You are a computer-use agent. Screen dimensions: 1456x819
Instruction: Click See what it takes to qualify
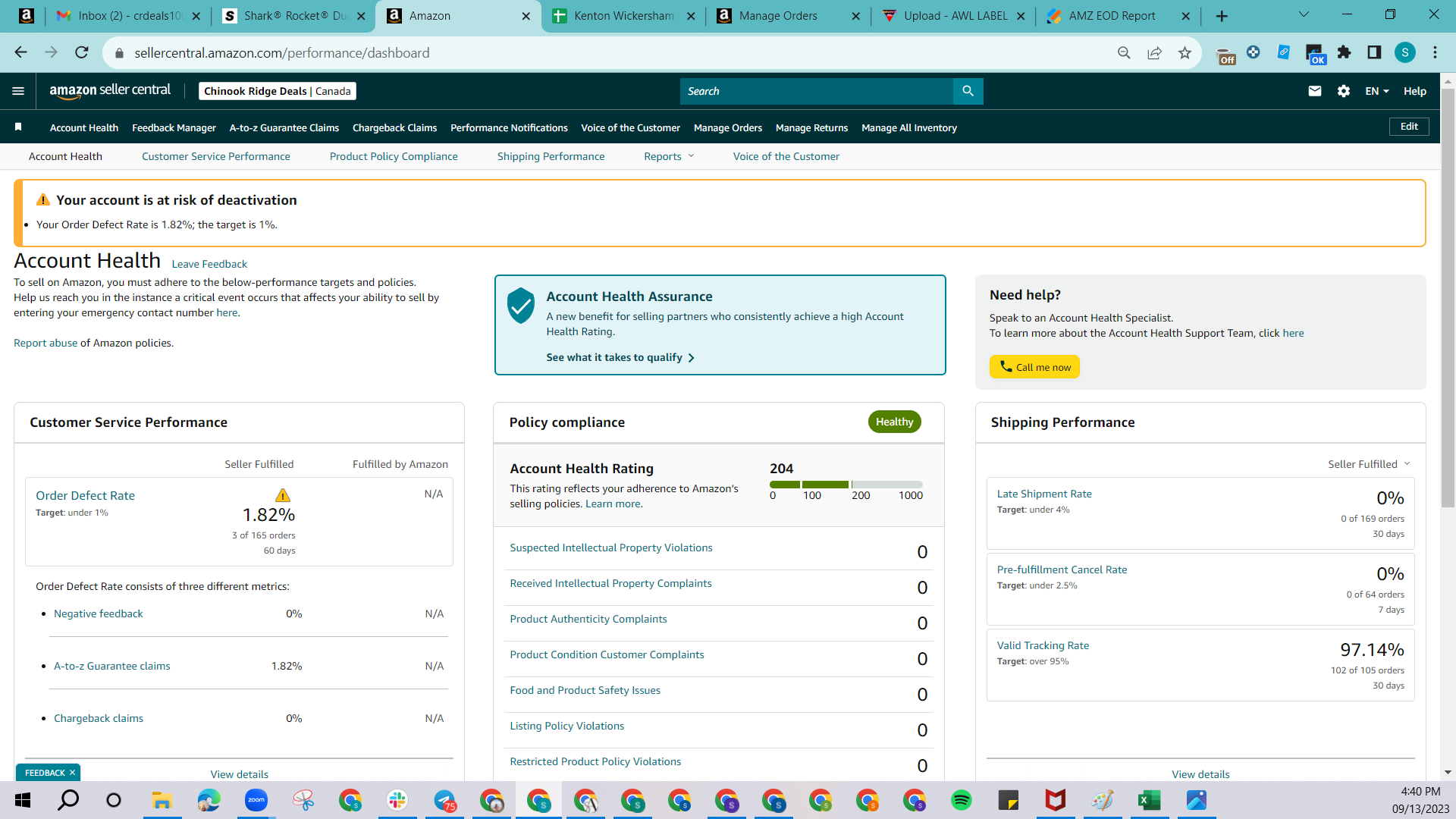point(620,357)
